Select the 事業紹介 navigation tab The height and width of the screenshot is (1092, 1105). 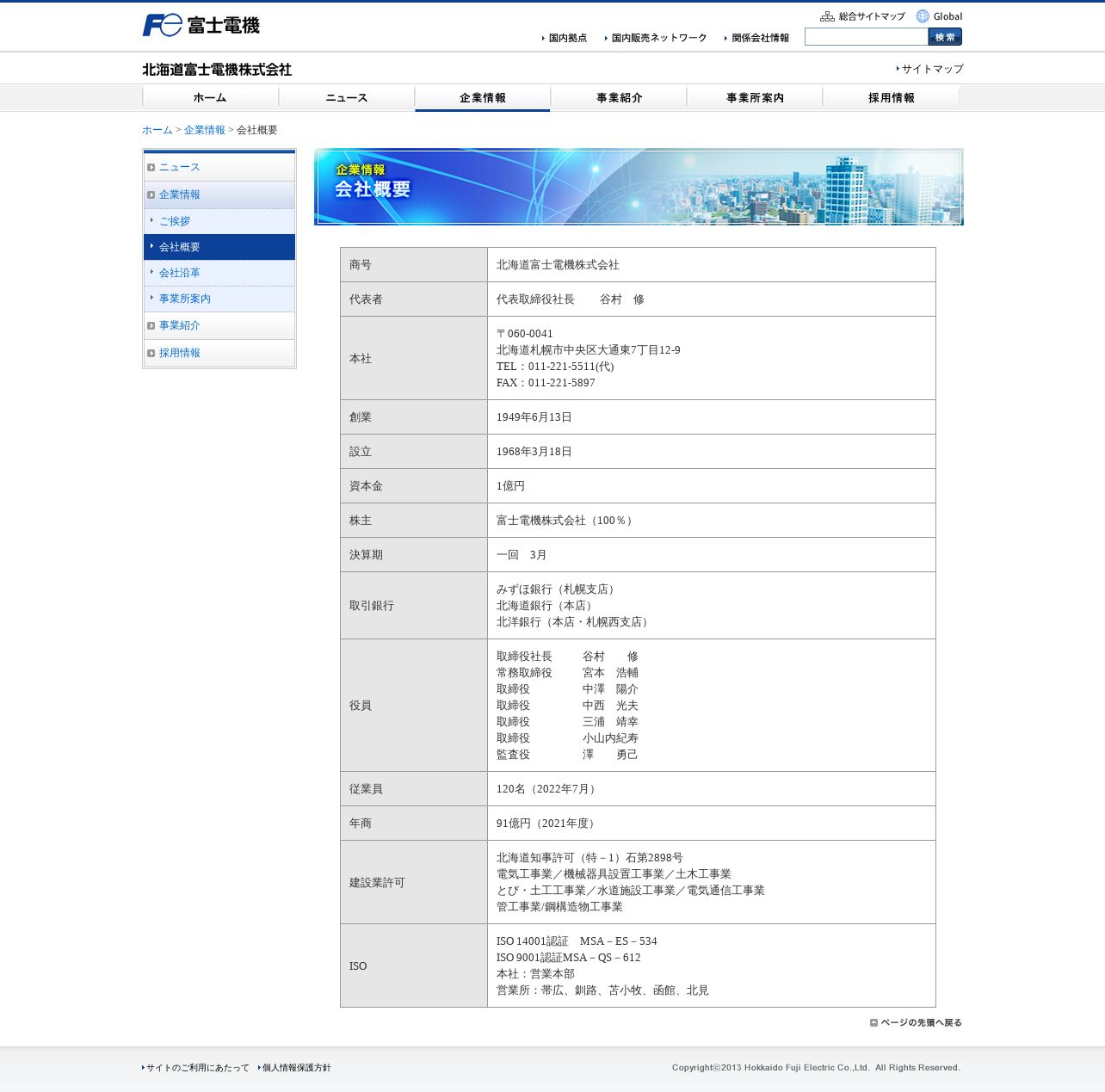coord(619,98)
